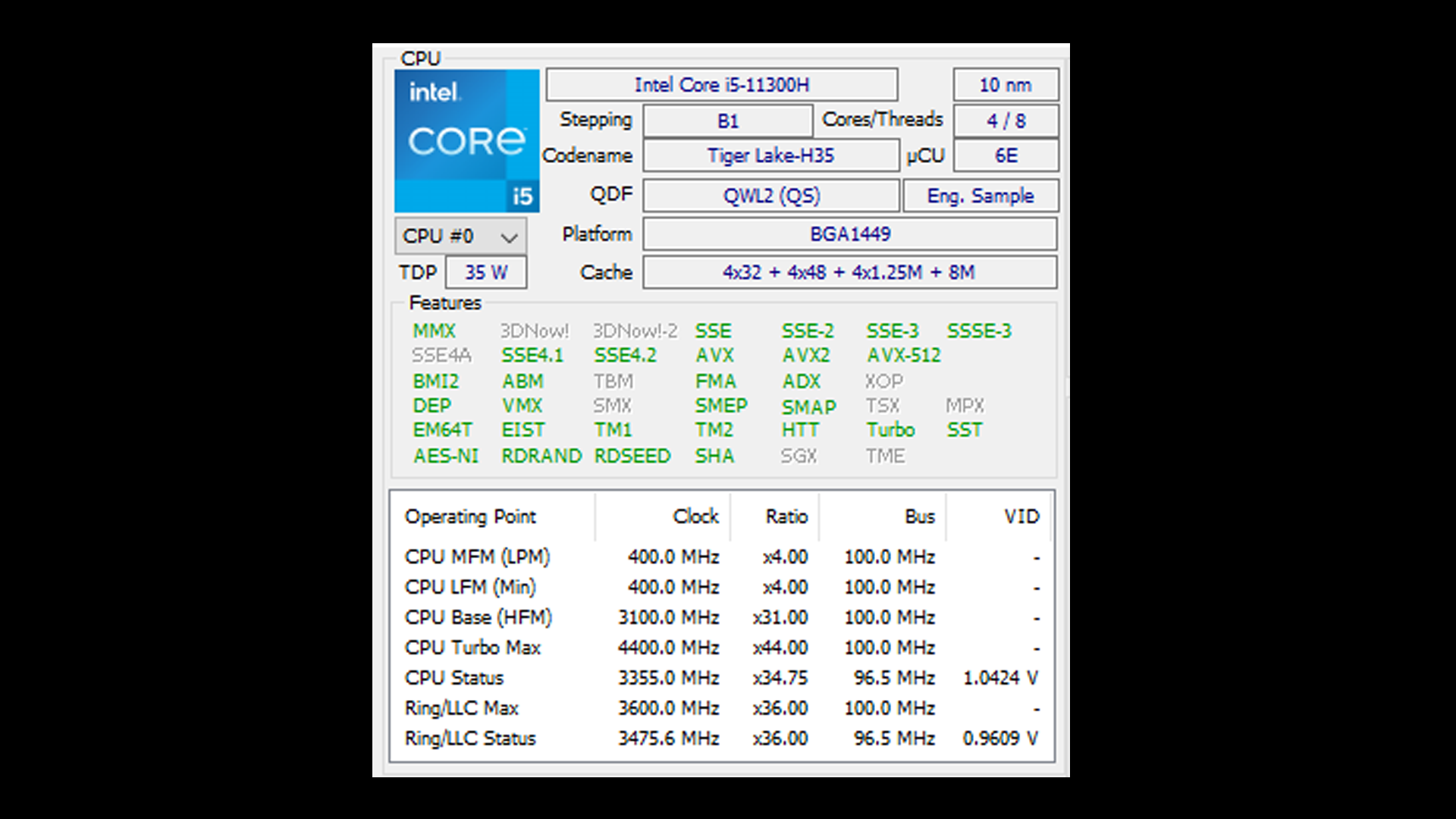This screenshot has width=1456, height=819.
Task: Click the AVX-512 feature label
Action: pyautogui.click(x=903, y=356)
